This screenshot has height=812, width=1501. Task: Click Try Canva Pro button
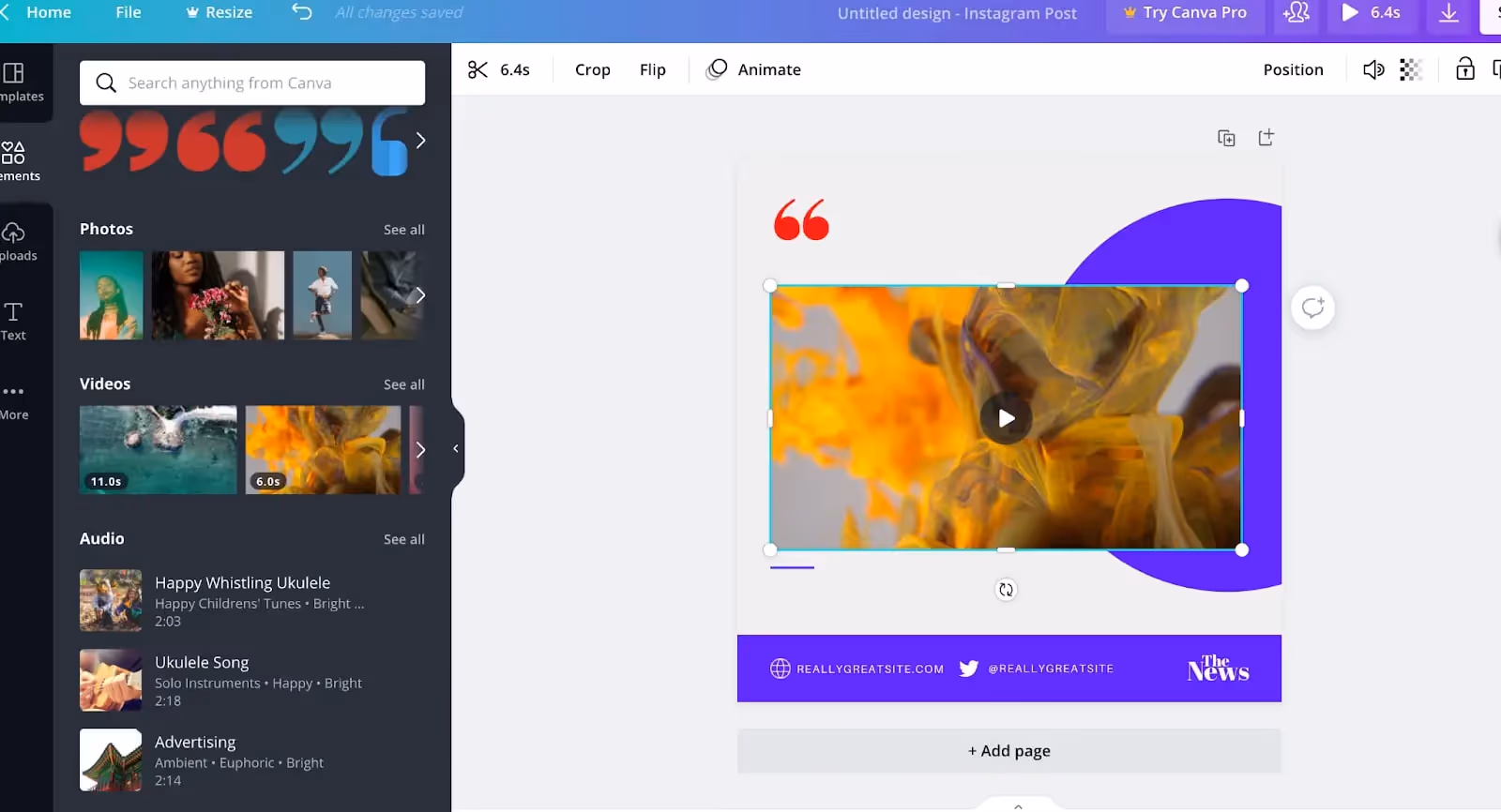[1185, 13]
